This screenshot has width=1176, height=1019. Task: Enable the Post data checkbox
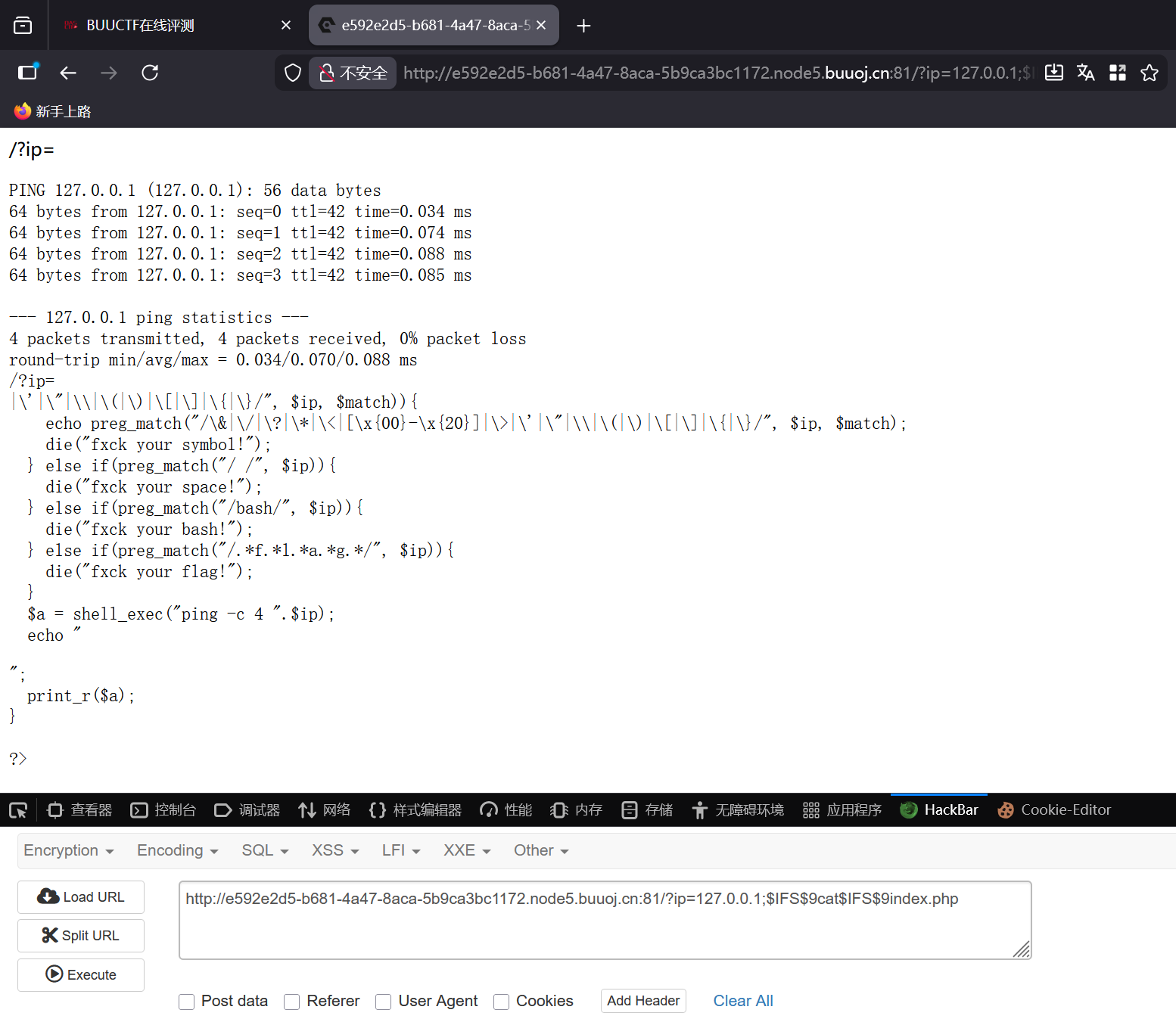coord(186,1001)
